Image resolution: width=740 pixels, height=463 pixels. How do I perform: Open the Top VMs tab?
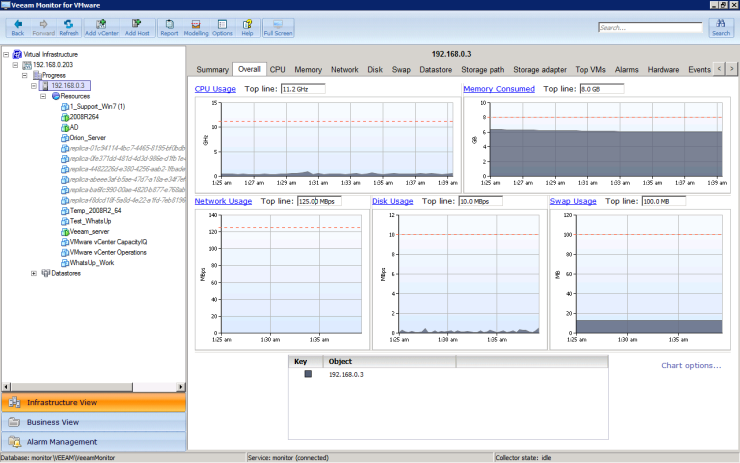click(590, 69)
